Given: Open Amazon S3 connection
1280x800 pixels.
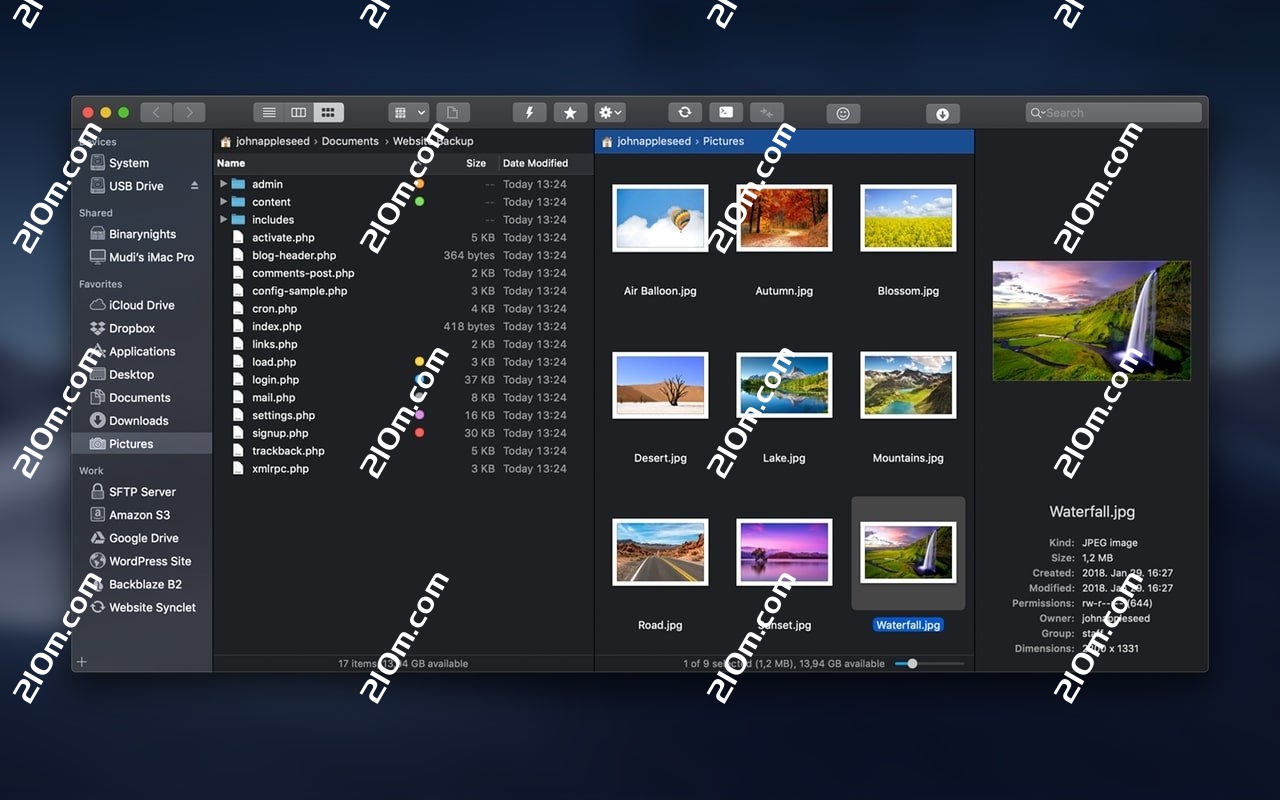Looking at the screenshot, I should point(141,515).
